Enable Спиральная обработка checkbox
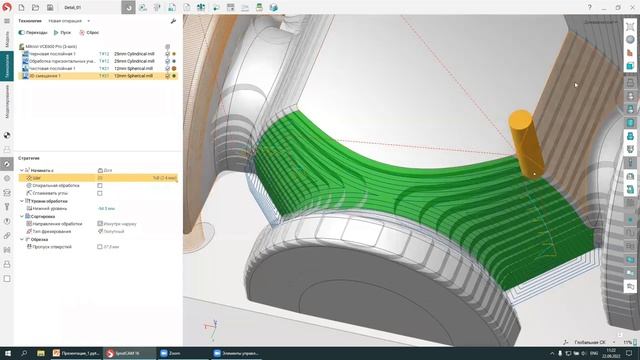Viewport: 640px width, 360px height. pyautogui.click(x=100, y=186)
